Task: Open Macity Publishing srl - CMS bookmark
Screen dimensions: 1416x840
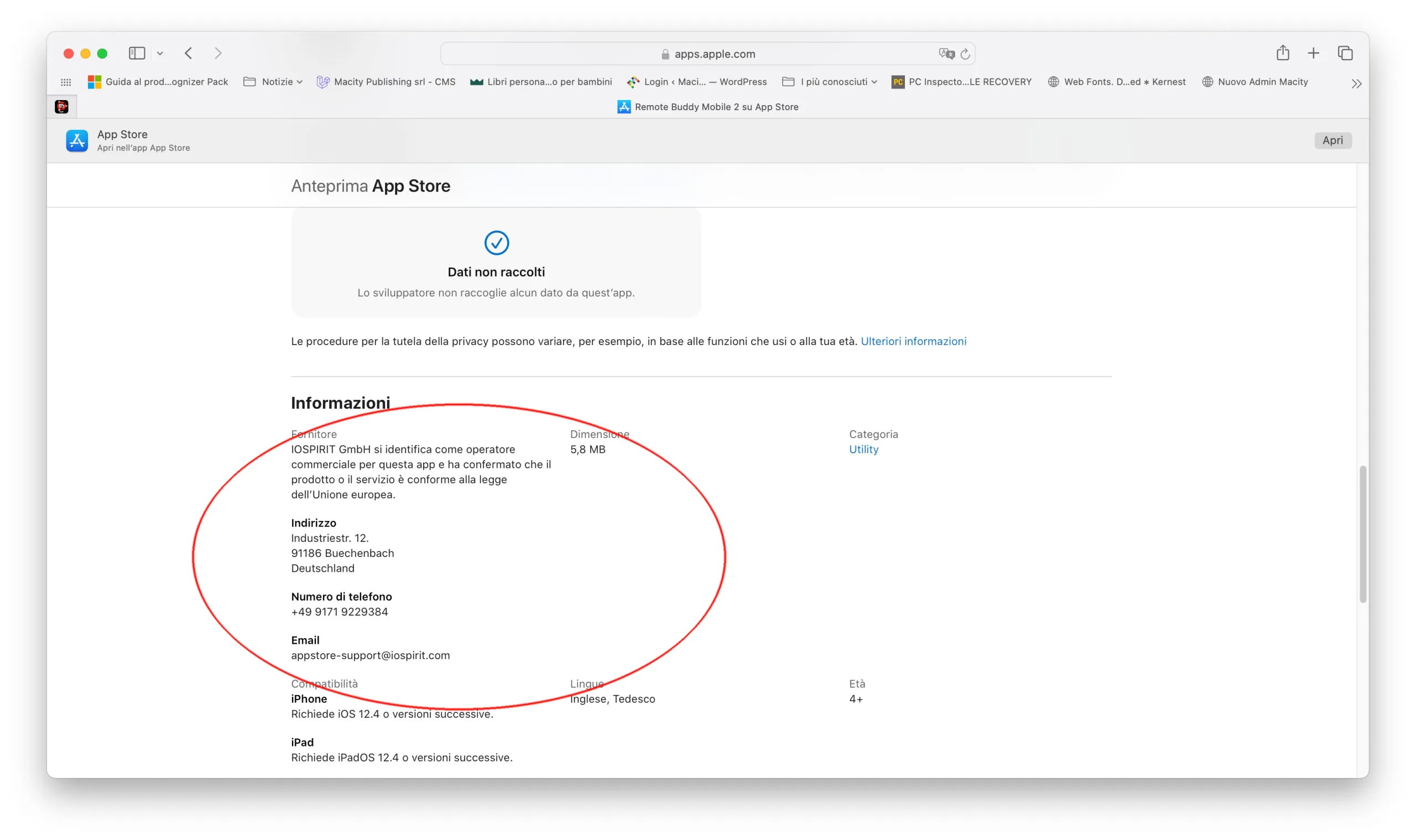Action: (x=386, y=82)
